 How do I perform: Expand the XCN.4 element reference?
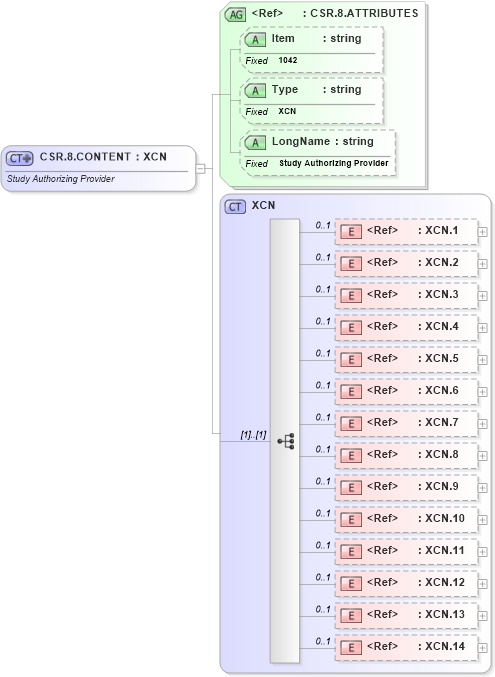tap(482, 328)
